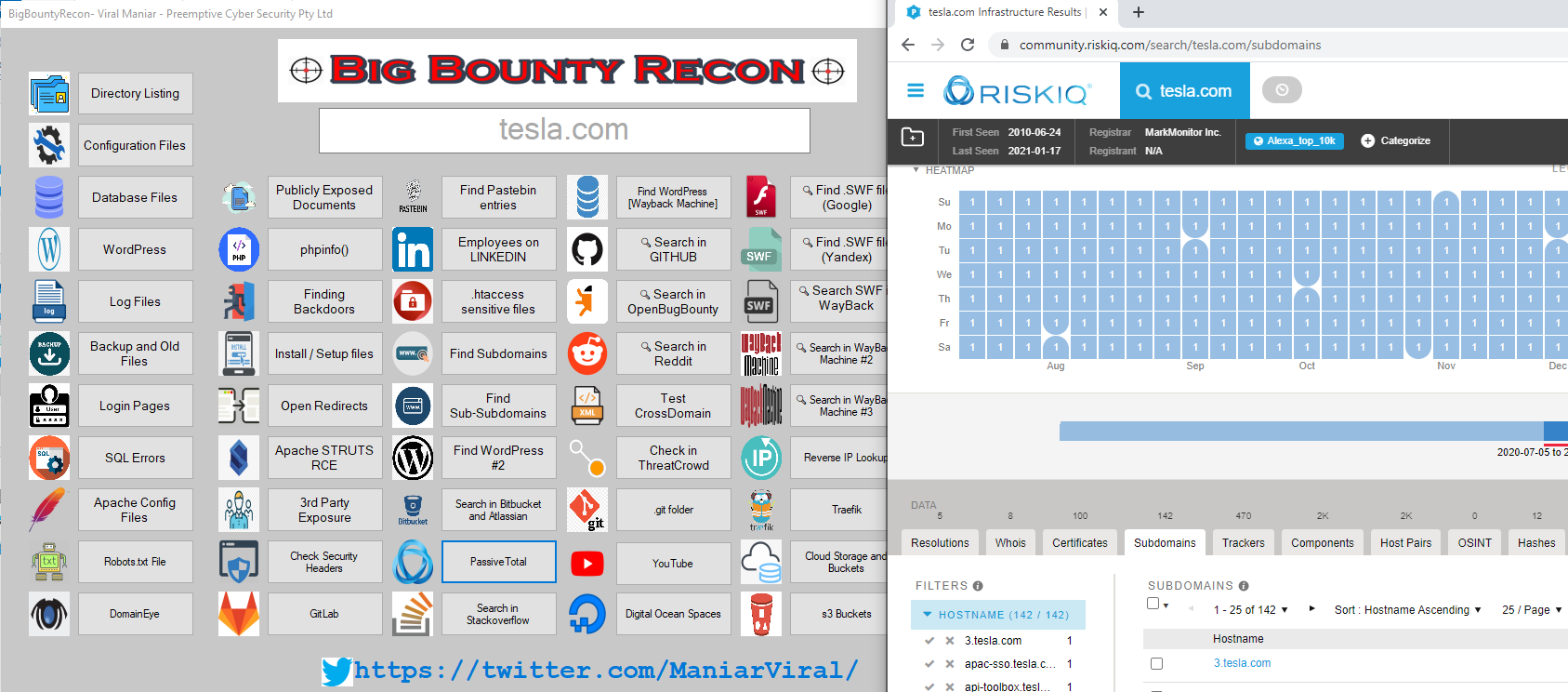Open select-all checkbox dropdown arrow
This screenshot has width=1568, height=692.
pyautogui.click(x=1166, y=605)
